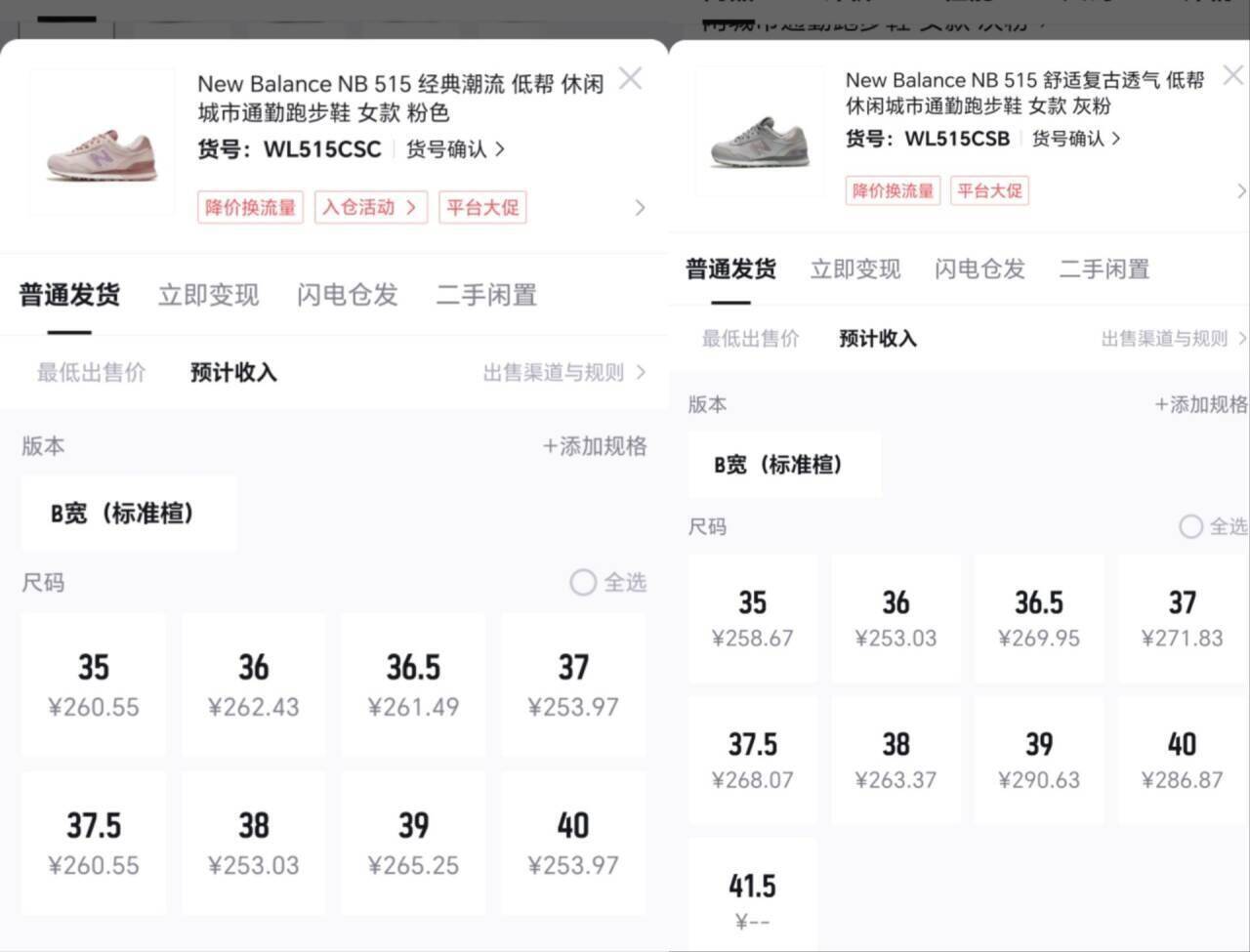The image size is (1250, 952).
Task: Click 降价换流量 tag in right panel
Action: click(x=893, y=190)
